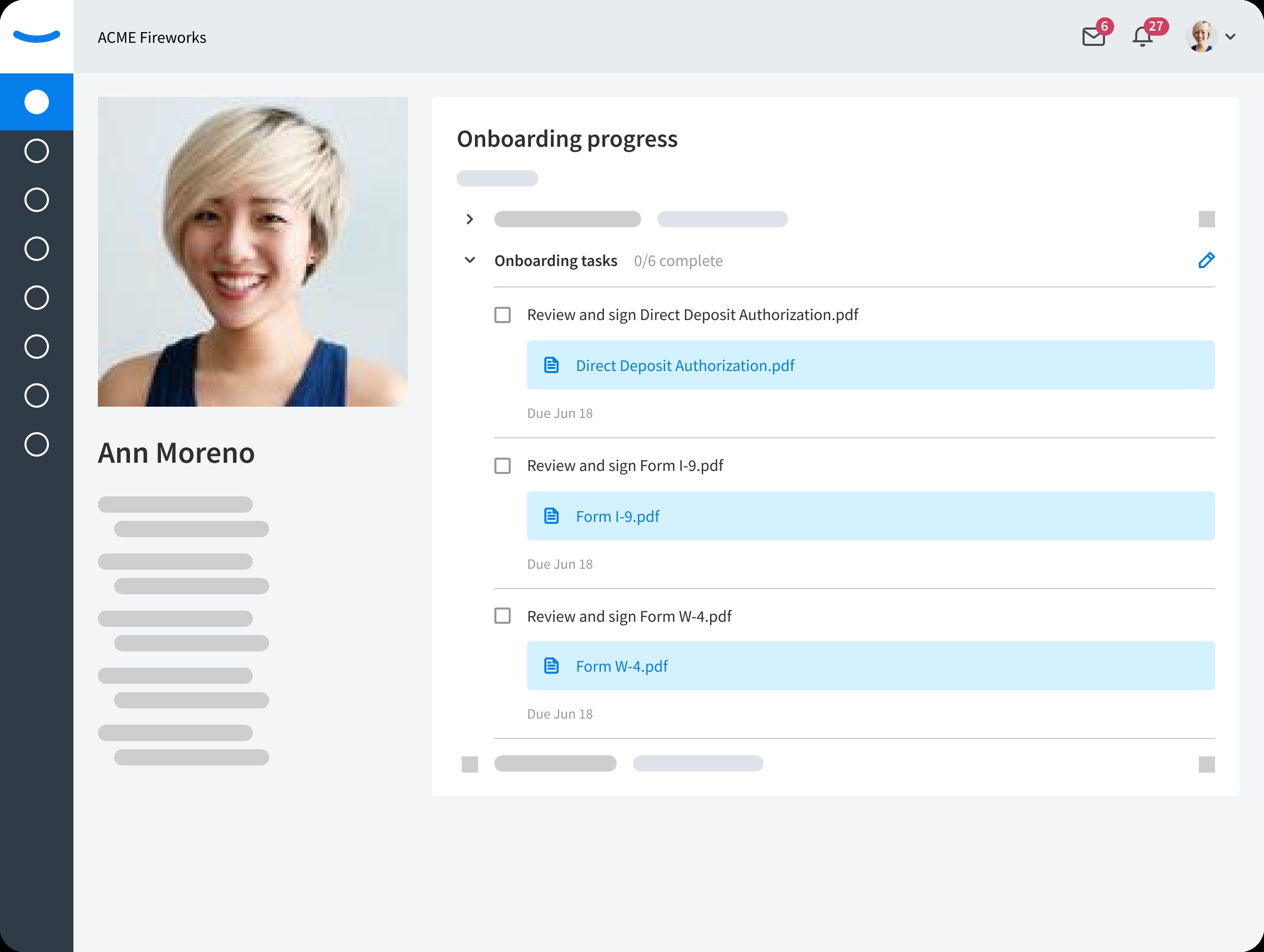
Task: Tick the Review and sign Form W-4 checkbox
Action: tap(502, 616)
